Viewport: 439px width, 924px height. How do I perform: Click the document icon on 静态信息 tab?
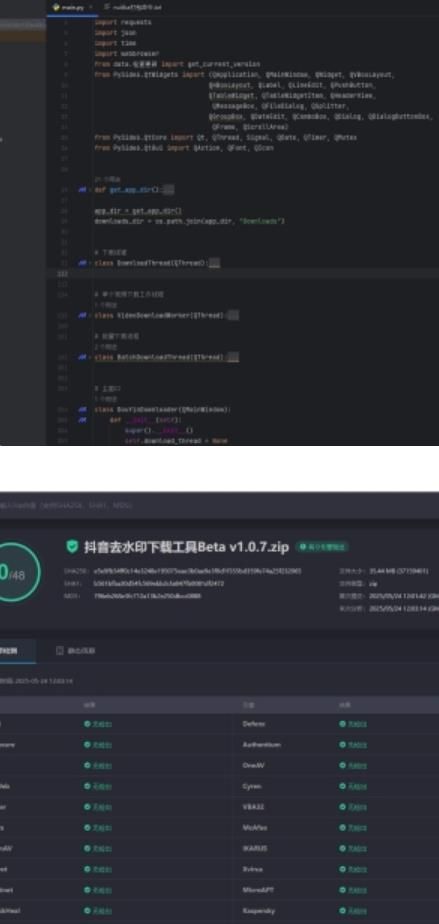[x=60, y=651]
